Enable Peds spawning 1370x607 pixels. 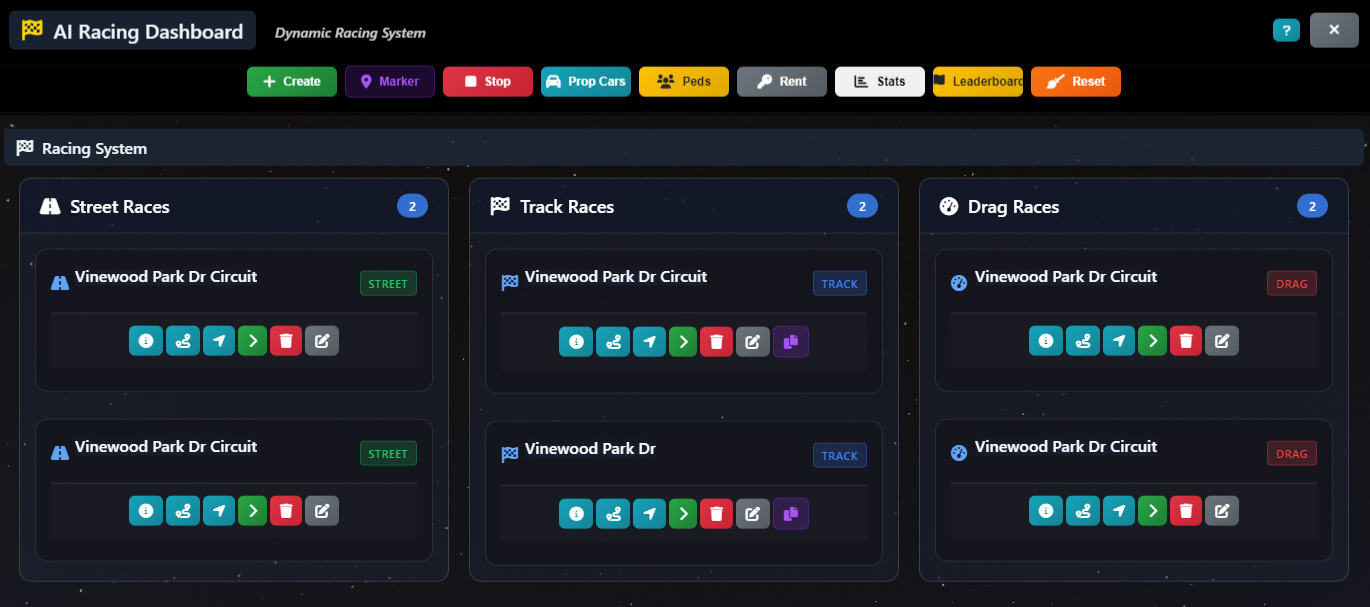click(x=683, y=81)
